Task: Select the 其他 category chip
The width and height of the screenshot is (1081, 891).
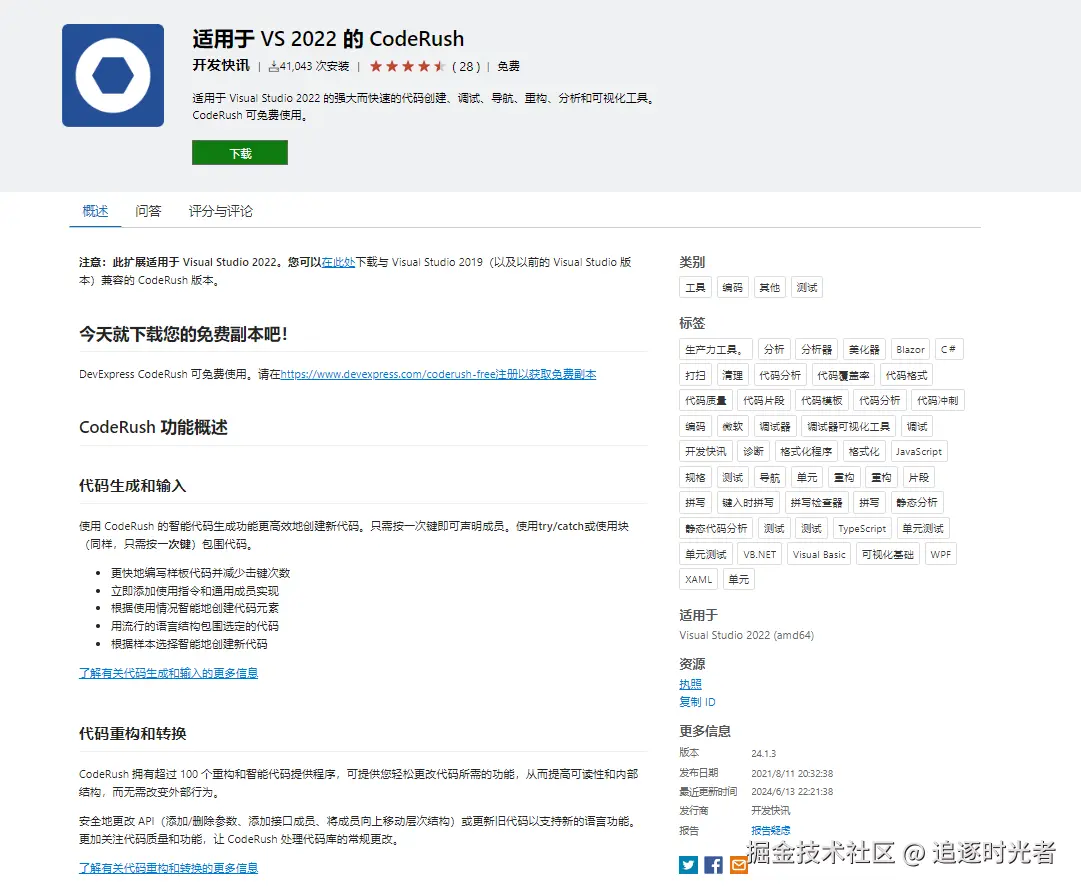Action: (x=769, y=288)
